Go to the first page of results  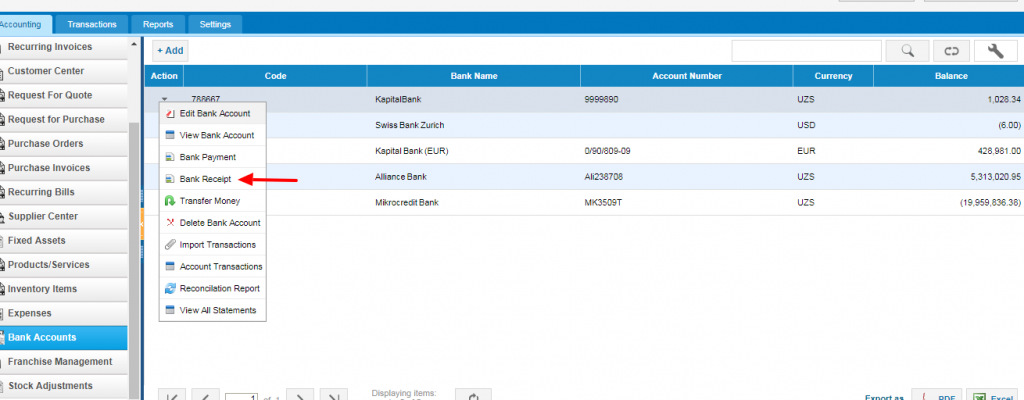[x=173, y=395]
